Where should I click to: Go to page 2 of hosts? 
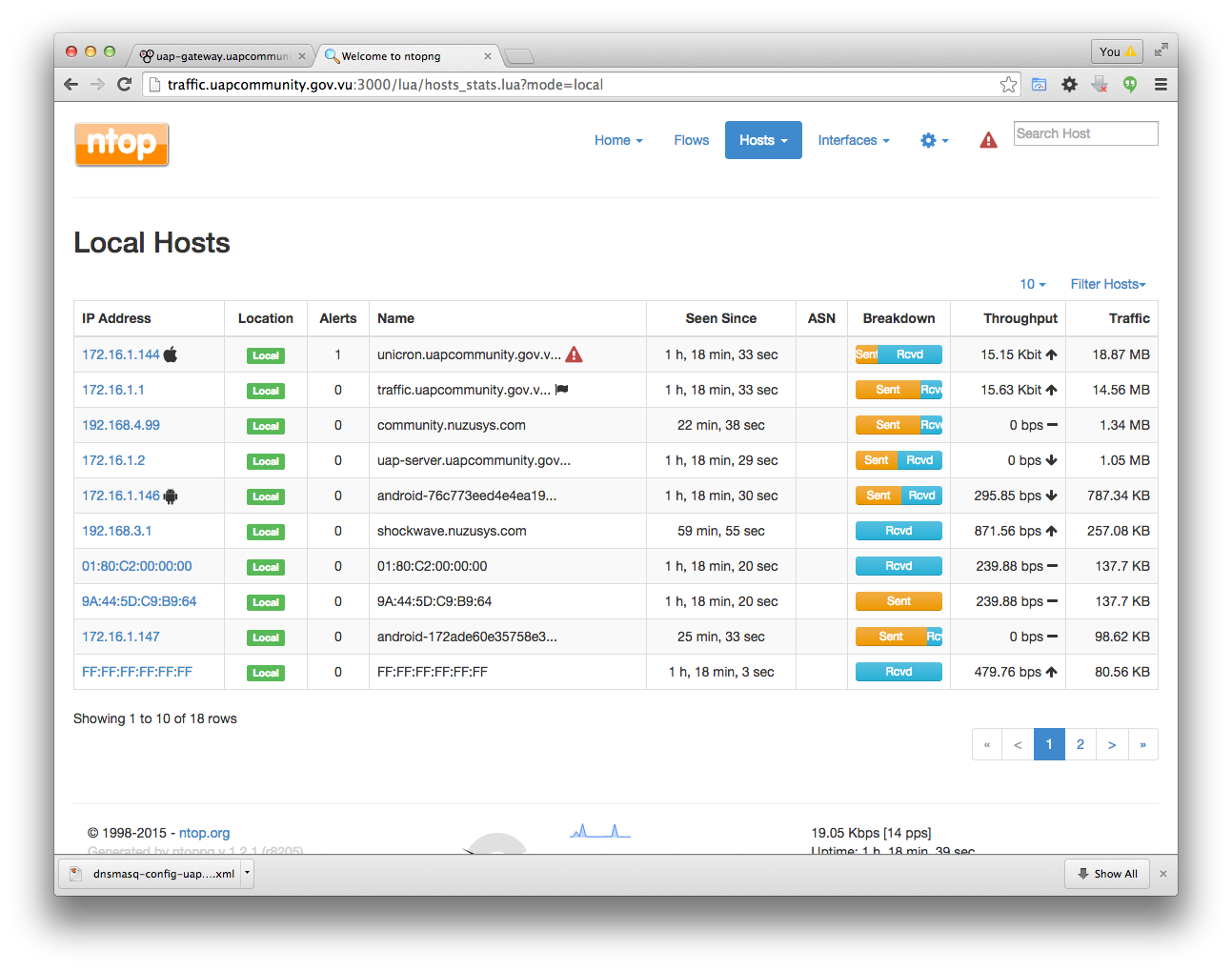click(1081, 744)
